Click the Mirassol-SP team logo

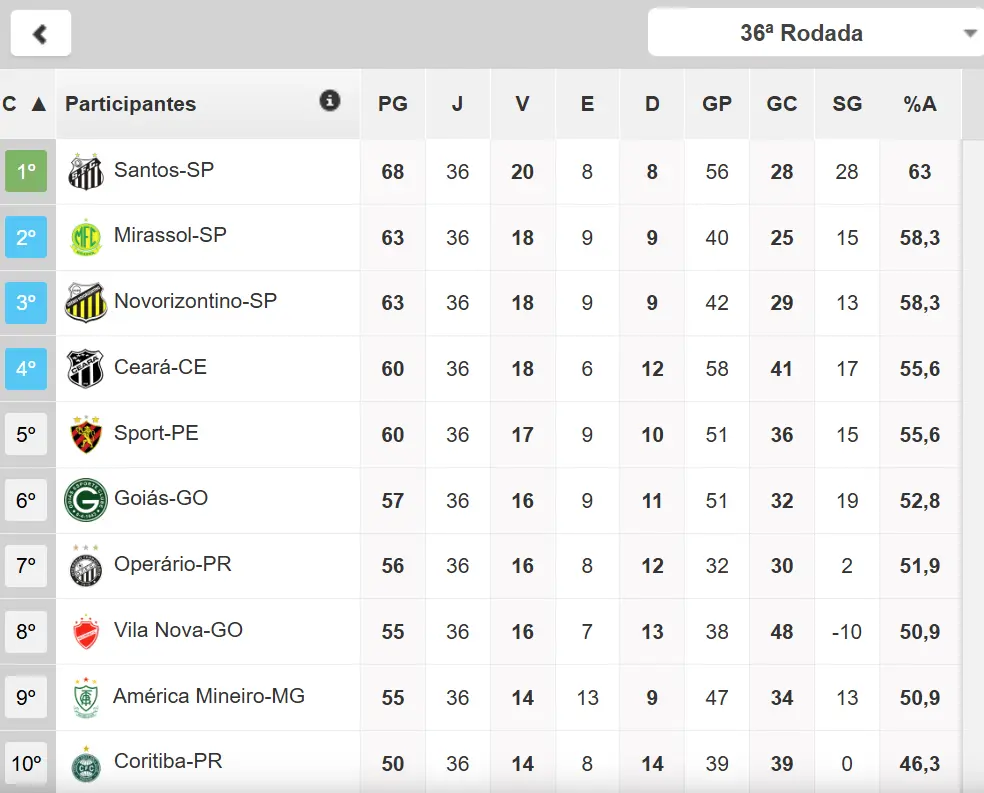tap(86, 237)
